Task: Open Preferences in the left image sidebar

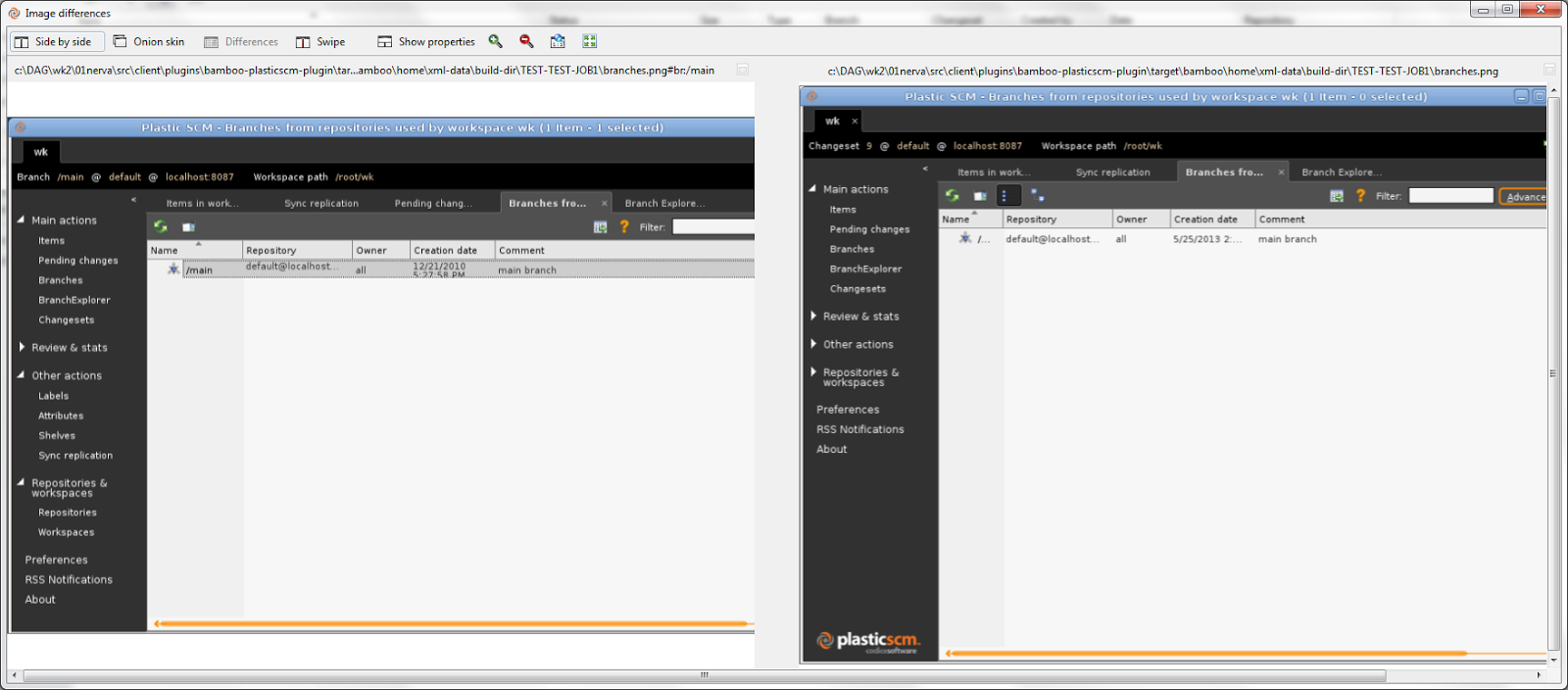Action: point(56,560)
